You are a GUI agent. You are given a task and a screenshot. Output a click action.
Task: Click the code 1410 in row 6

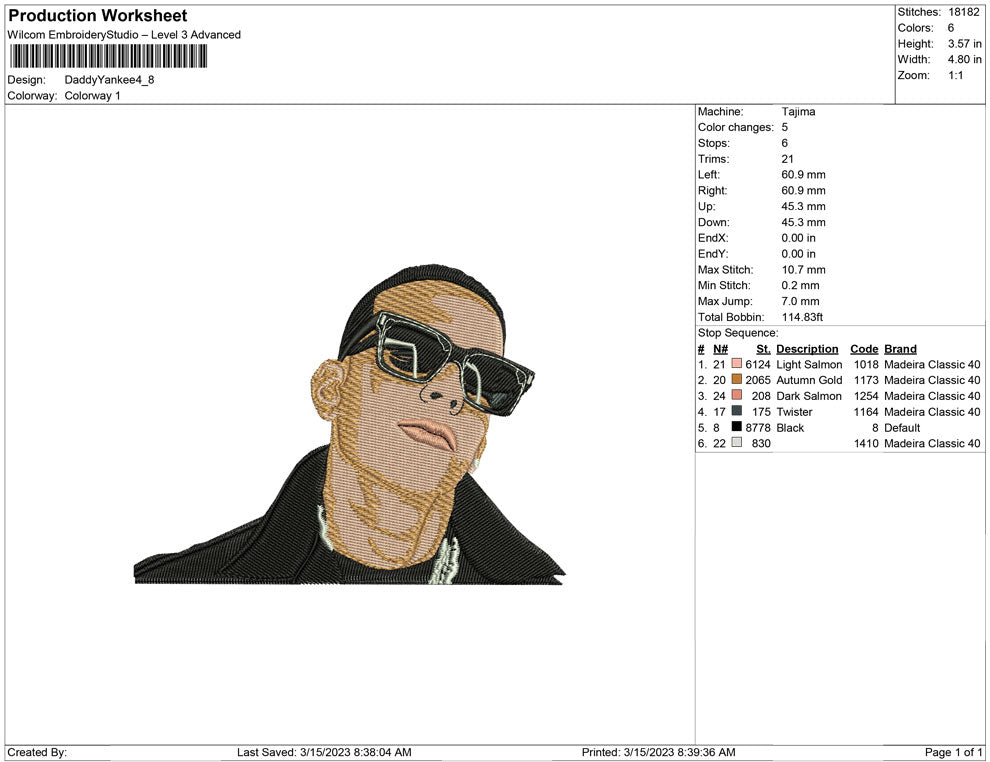(x=866, y=443)
